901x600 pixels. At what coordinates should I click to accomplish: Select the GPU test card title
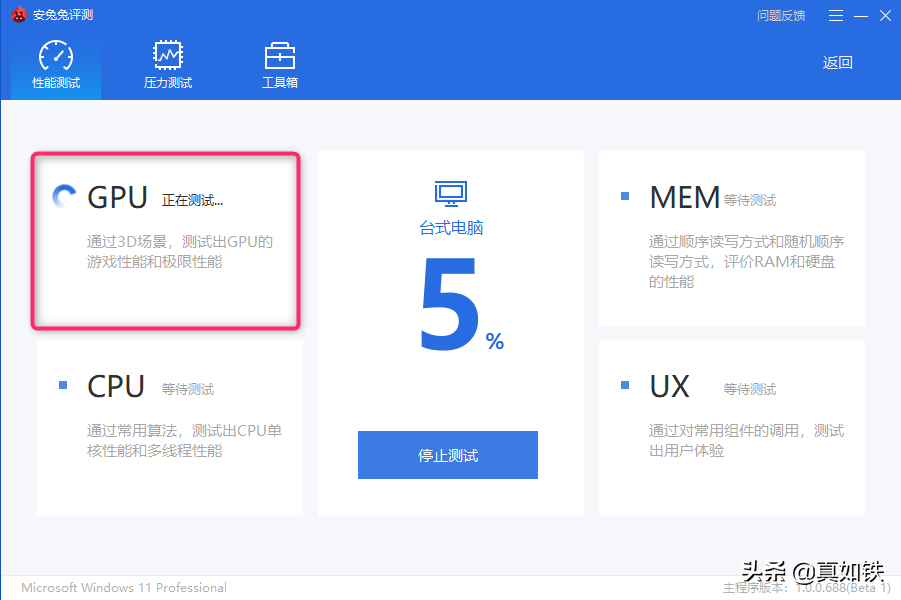[x=118, y=197]
